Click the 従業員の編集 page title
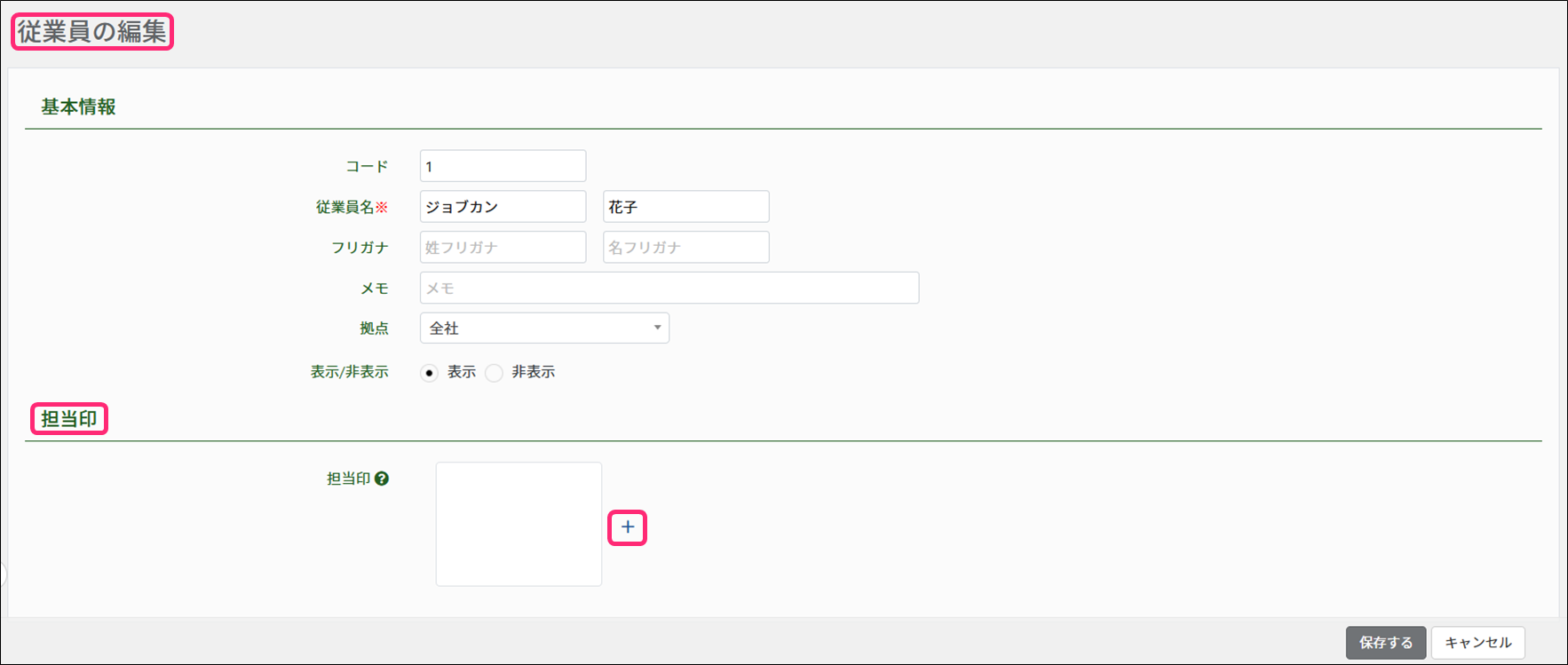Viewport: 1568px width, 665px height. pos(91,32)
